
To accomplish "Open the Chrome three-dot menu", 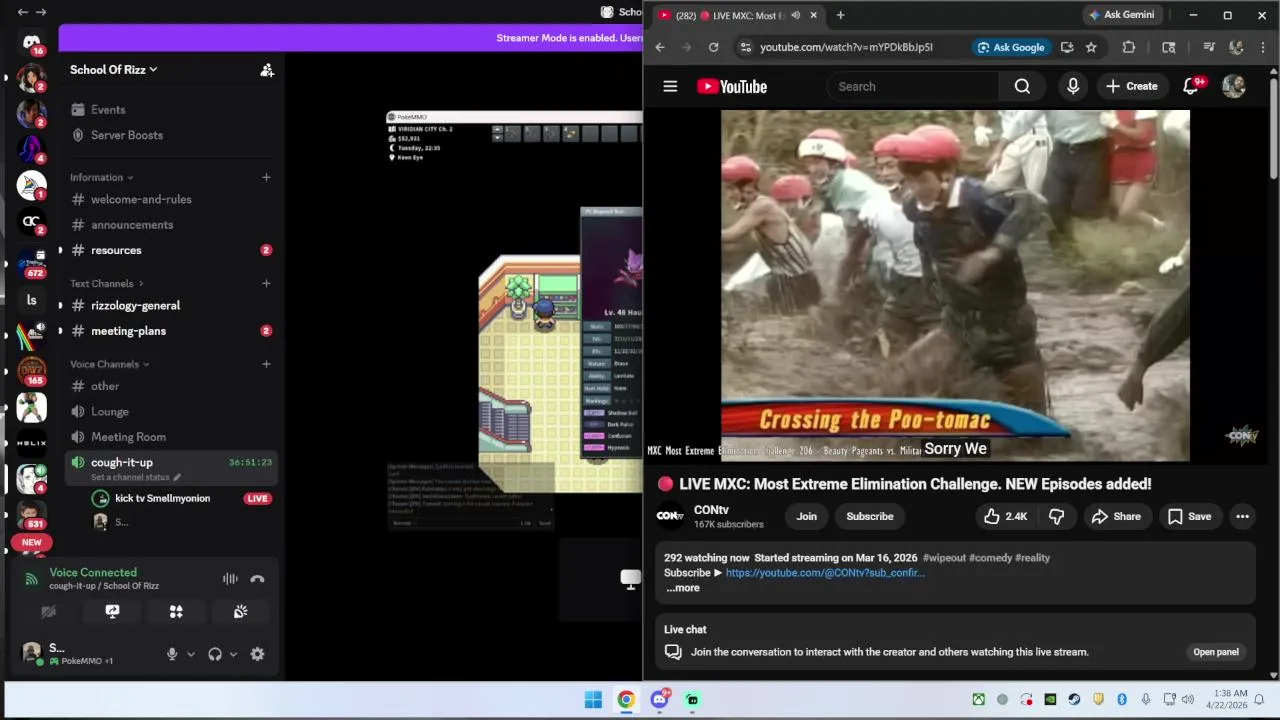I will [1263, 47].
